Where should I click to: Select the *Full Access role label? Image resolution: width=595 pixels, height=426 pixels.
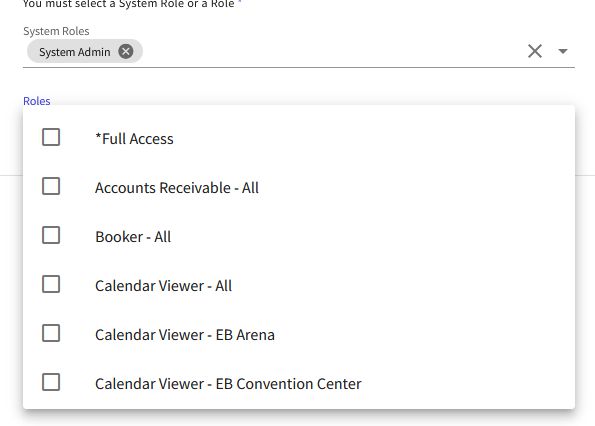134,139
